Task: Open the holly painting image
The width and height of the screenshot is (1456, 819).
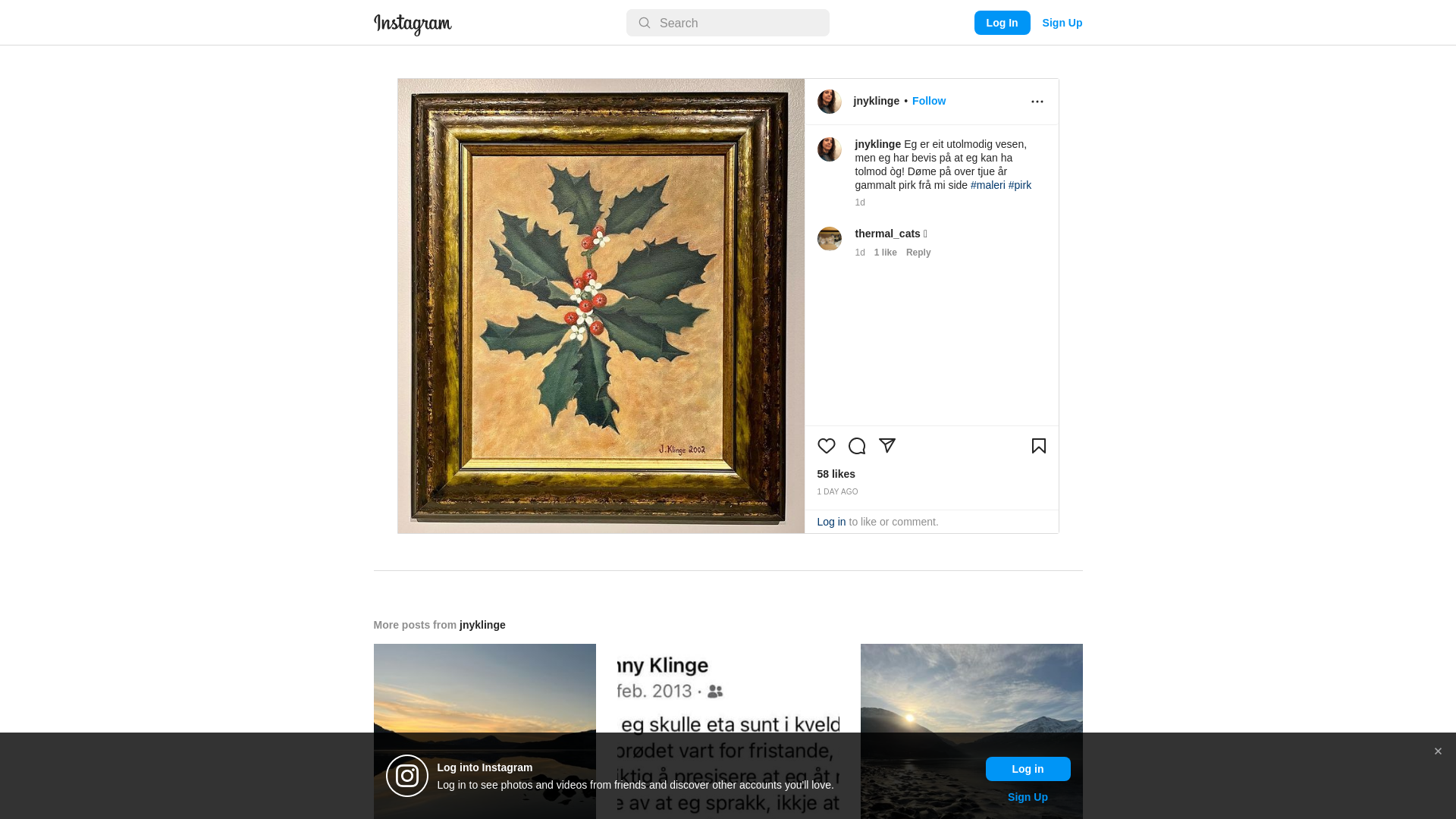Action: (x=601, y=306)
